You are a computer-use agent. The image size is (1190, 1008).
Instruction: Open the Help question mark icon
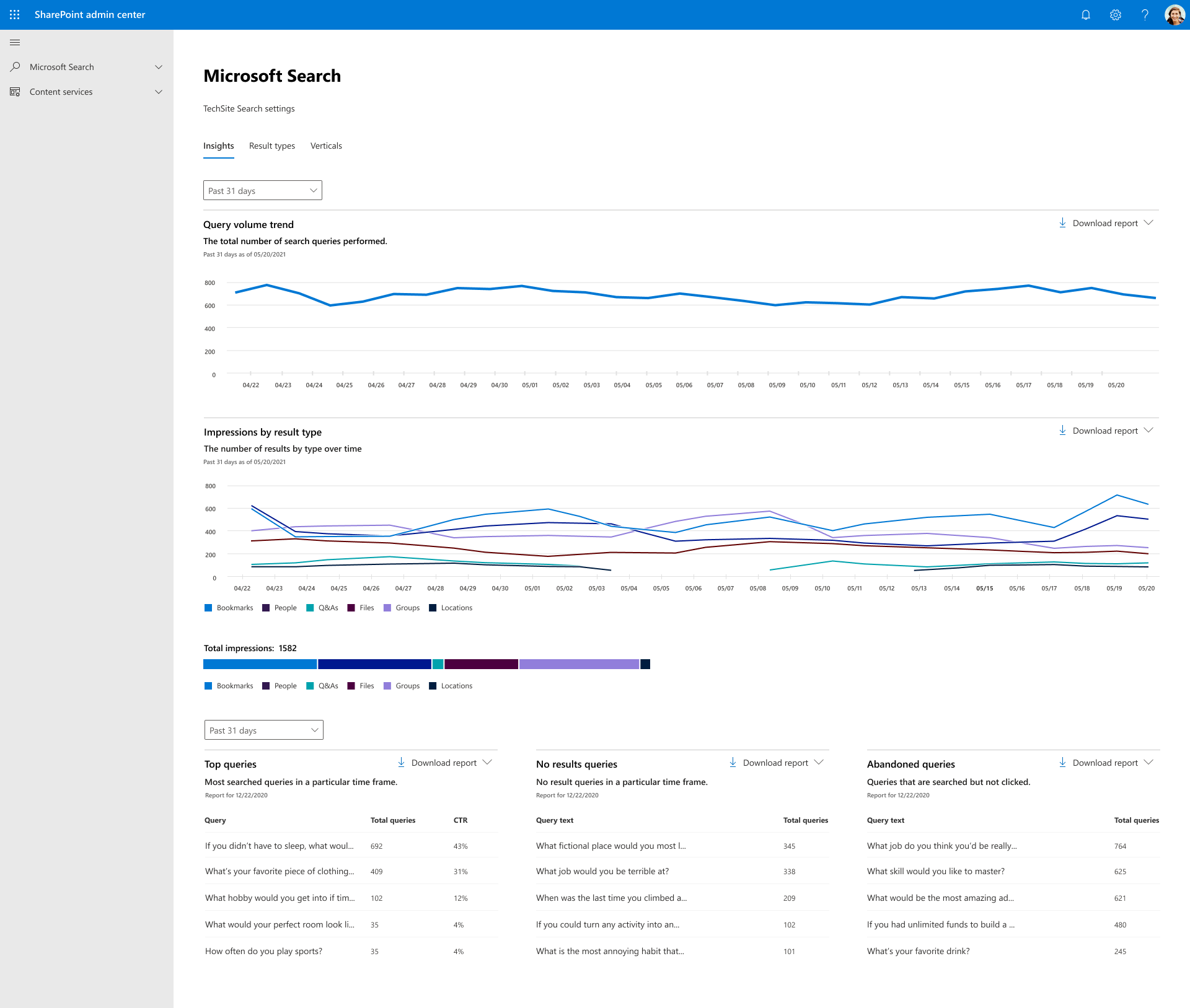1145,14
